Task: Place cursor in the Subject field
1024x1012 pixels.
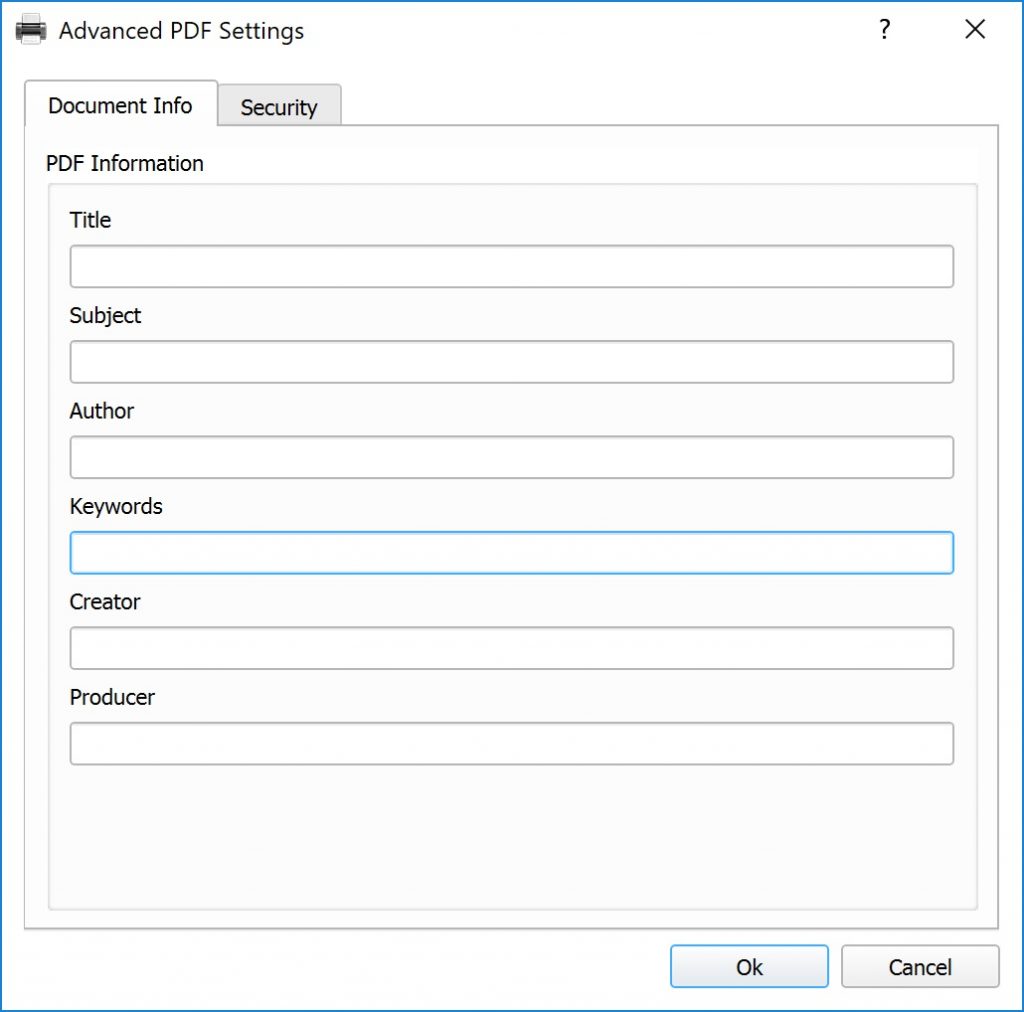Action: pos(511,362)
